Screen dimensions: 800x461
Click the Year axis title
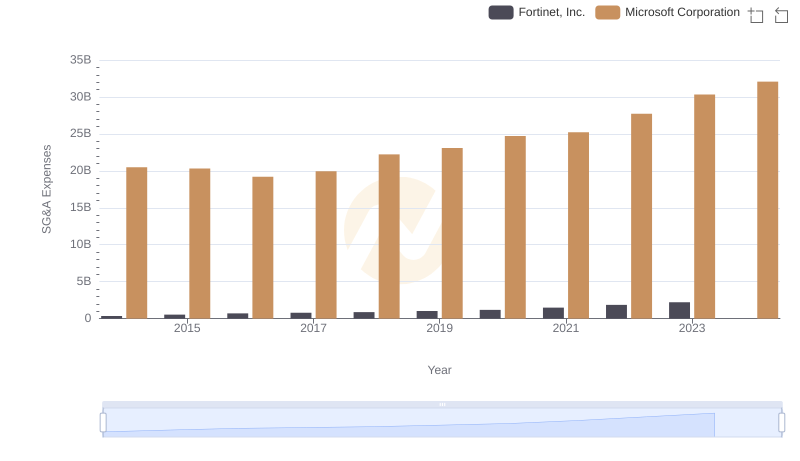point(439,370)
